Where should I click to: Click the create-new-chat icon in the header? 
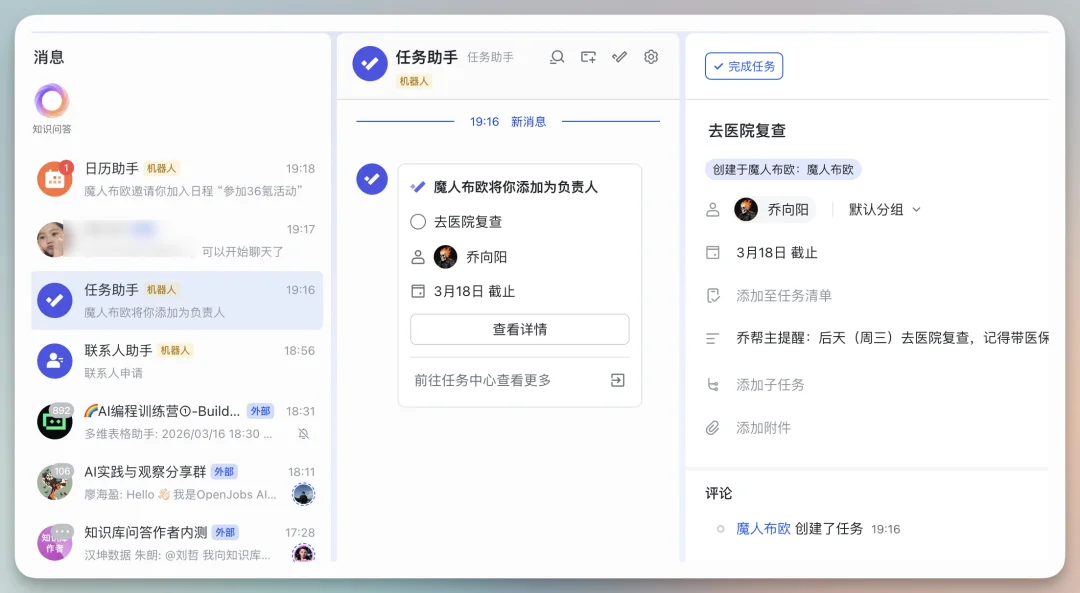coord(588,57)
